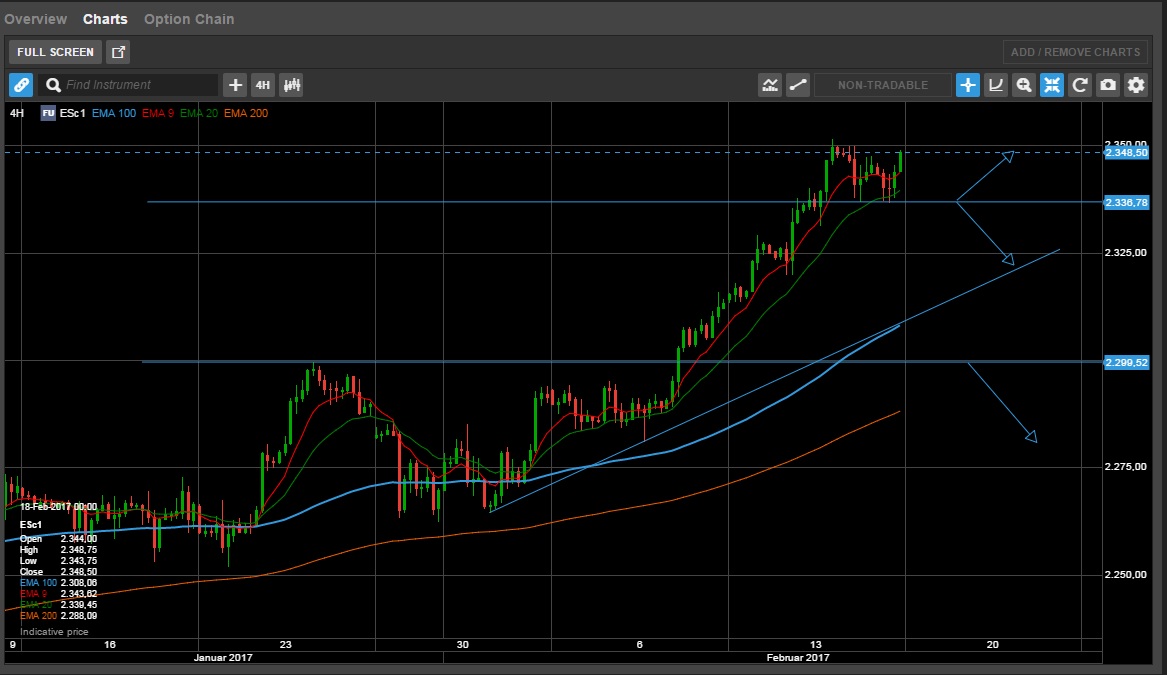Toggle the chart scale axis icon

(996, 85)
